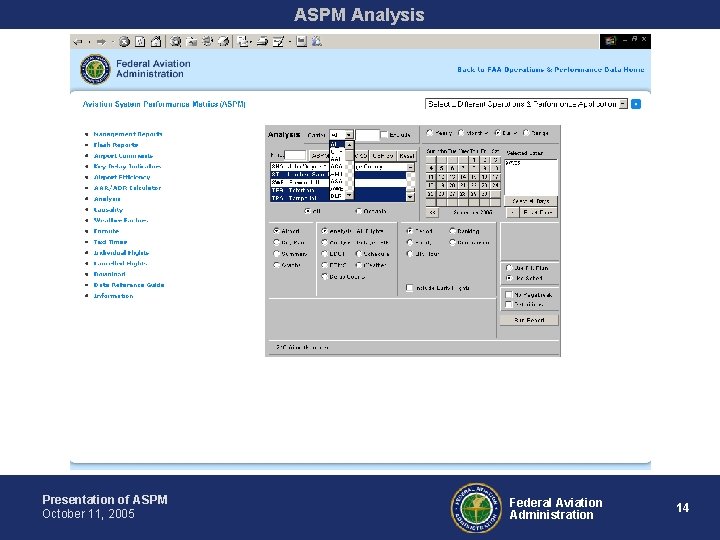Select the Graphs report radio button

coord(276,265)
